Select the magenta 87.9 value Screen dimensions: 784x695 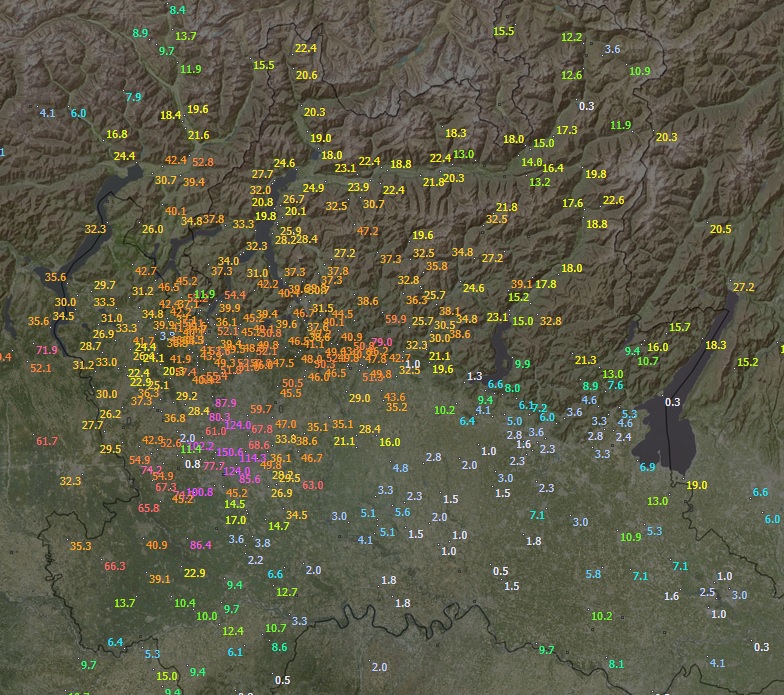pos(226,403)
